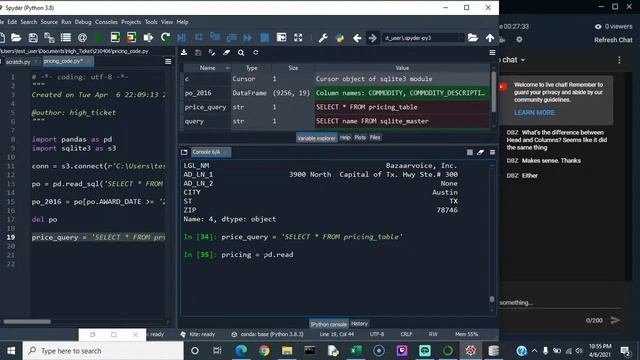Start debugging the file
The image size is (640, 360).
[x=182, y=38]
